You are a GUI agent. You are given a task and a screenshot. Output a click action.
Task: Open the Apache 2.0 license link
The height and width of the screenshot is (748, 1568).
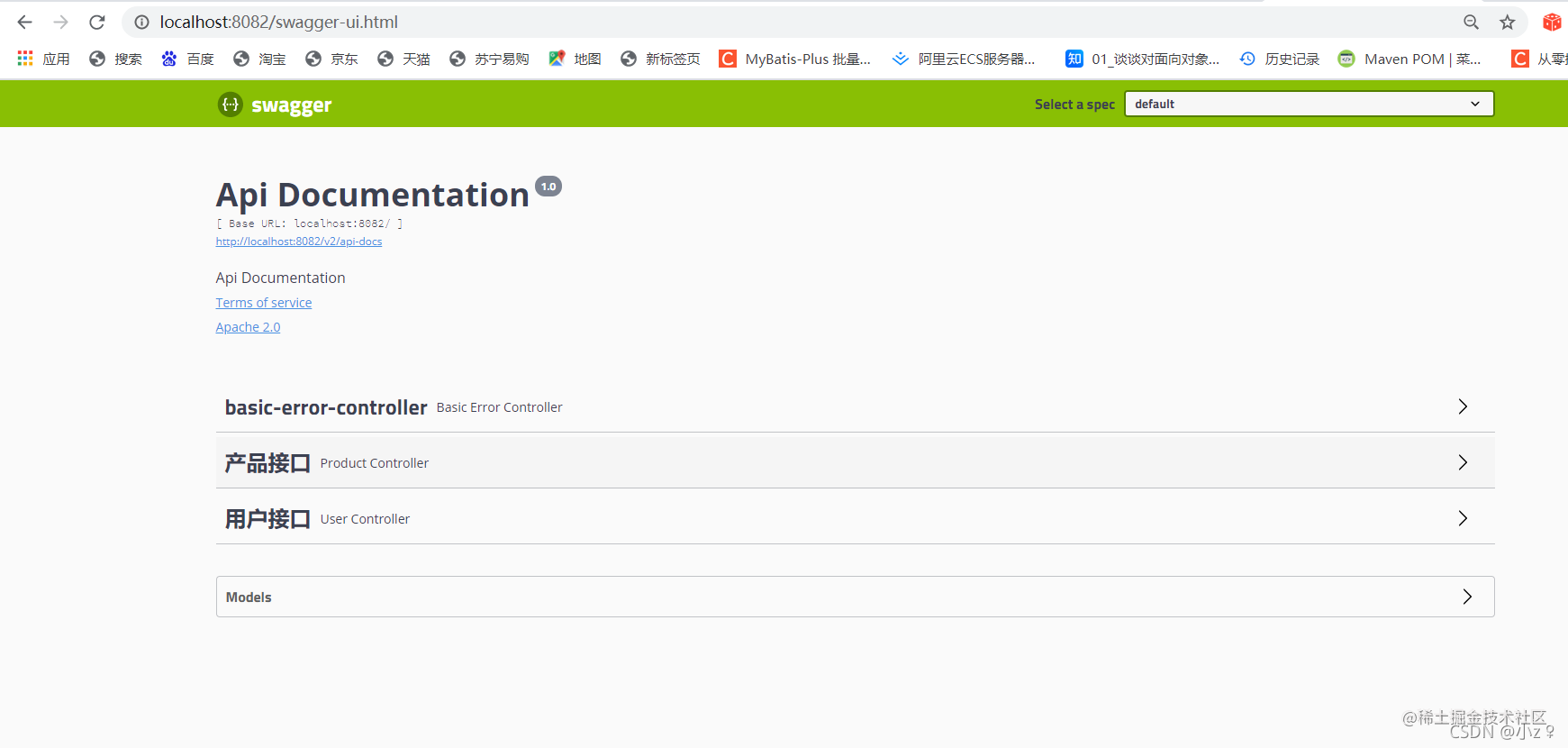point(248,327)
